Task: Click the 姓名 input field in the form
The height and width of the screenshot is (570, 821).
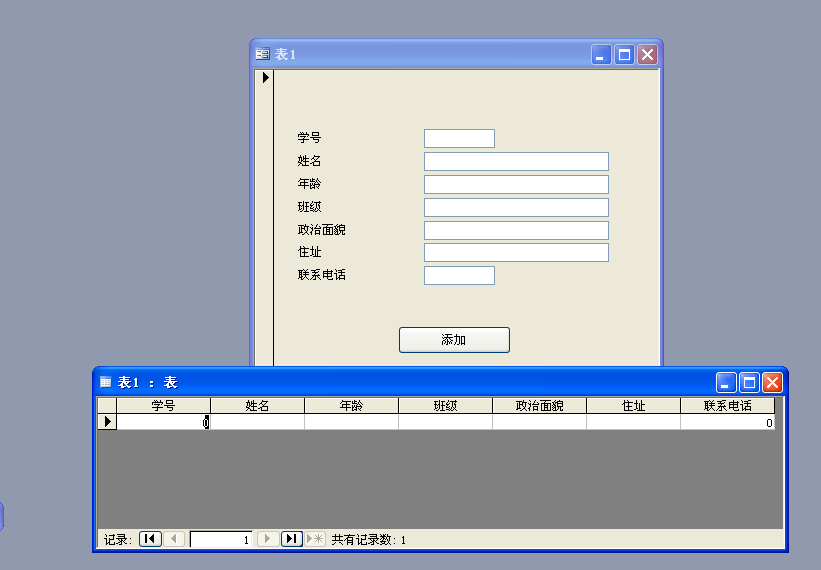Action: [x=516, y=161]
